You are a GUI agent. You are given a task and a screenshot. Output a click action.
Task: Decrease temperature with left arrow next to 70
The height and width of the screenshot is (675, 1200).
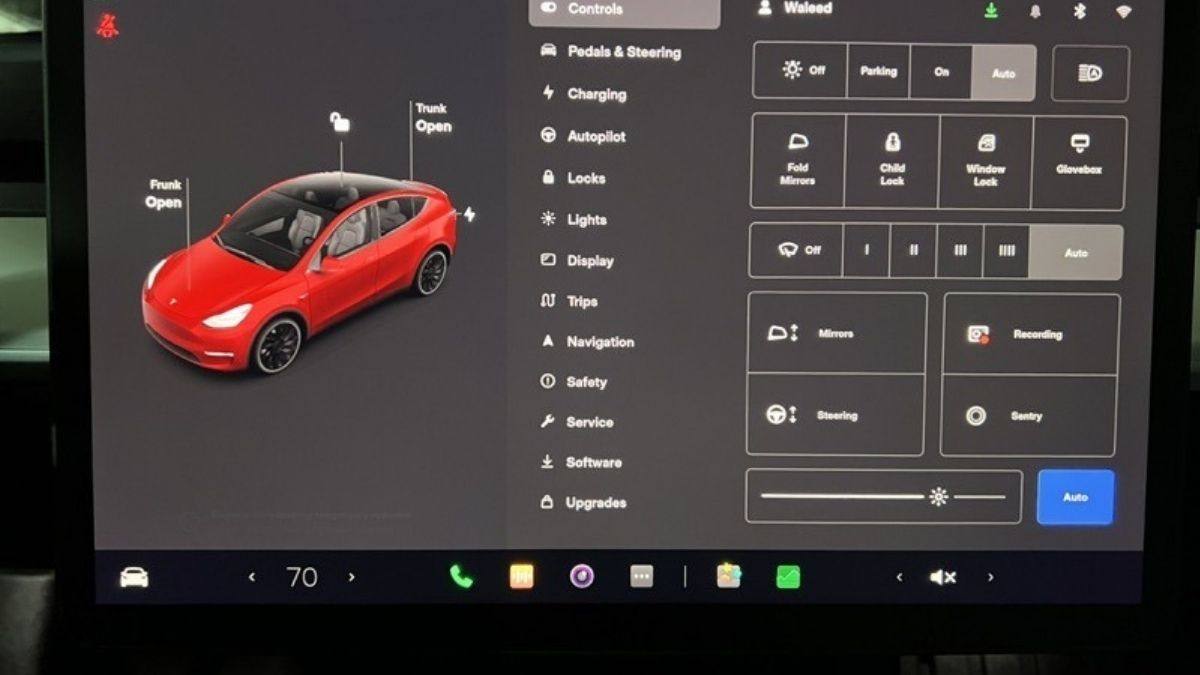tap(252, 577)
